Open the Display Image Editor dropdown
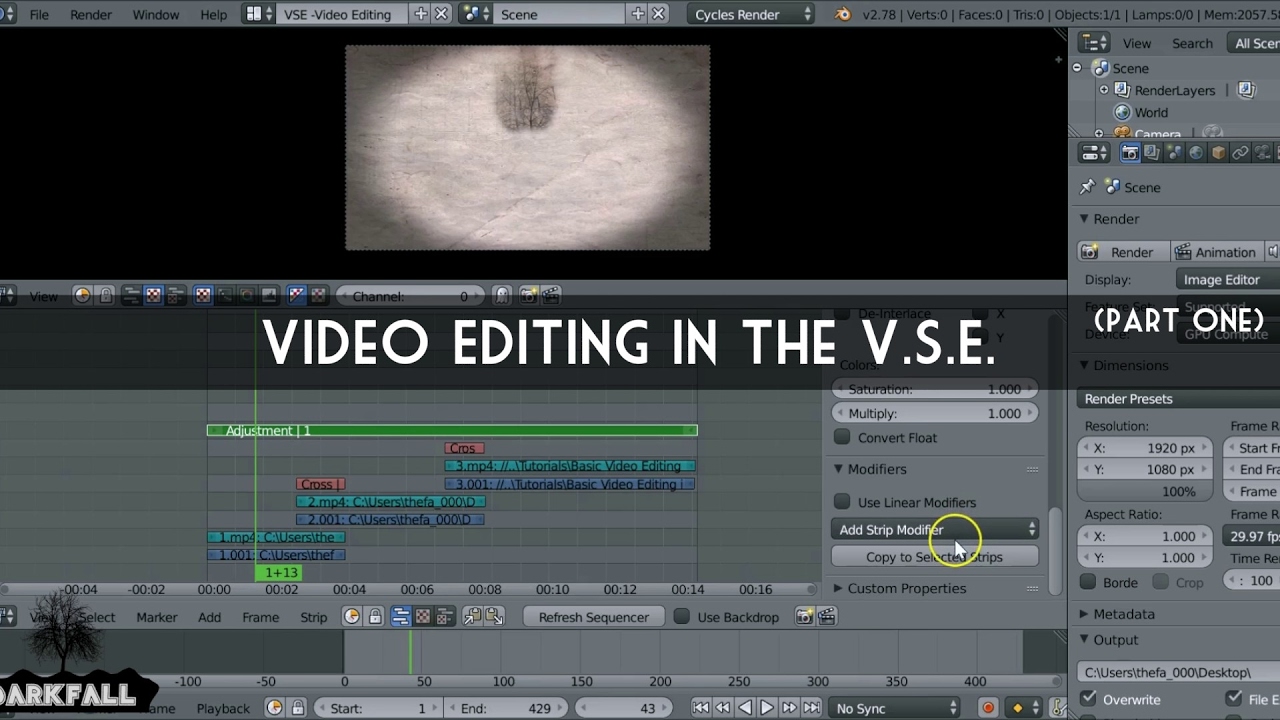The width and height of the screenshot is (1280, 720). tap(1230, 280)
